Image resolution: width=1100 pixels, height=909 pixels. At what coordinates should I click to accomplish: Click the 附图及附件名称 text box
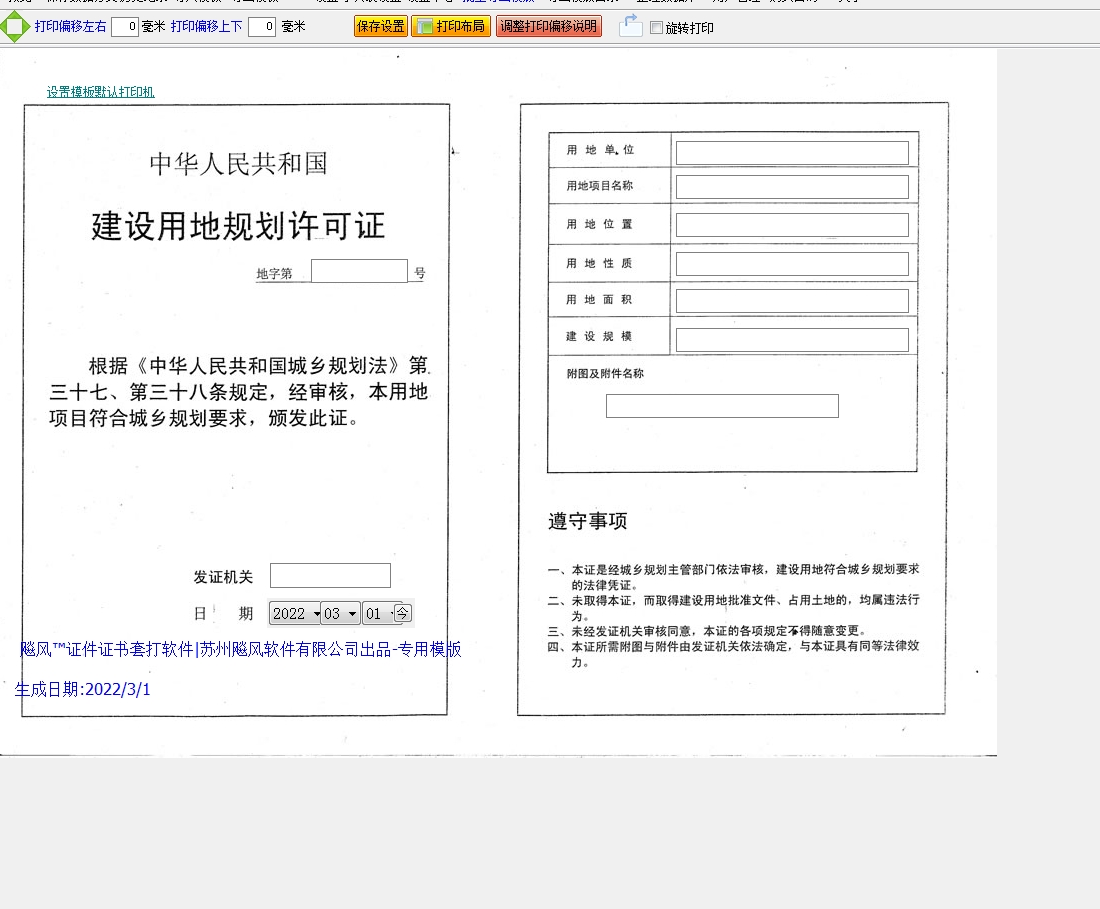coord(722,406)
